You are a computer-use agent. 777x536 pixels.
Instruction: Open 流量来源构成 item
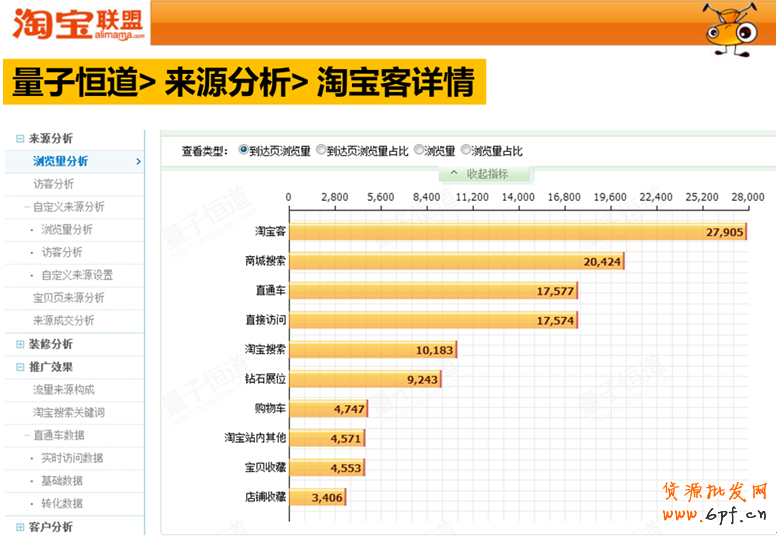tap(63, 390)
